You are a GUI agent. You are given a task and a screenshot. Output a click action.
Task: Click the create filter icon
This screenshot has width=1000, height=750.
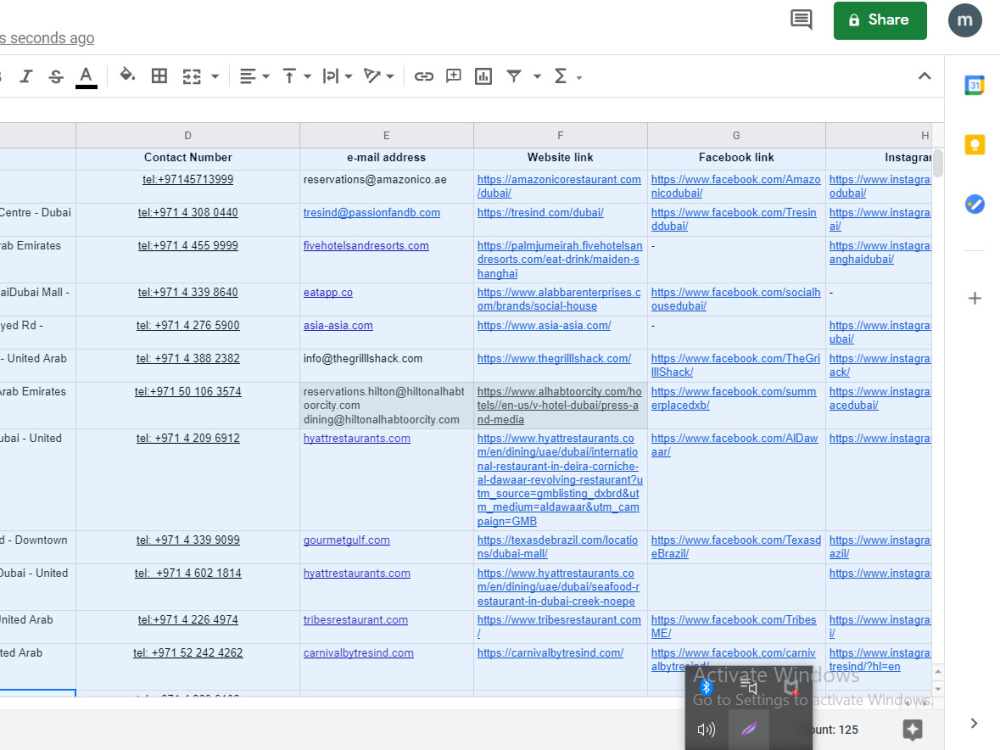pyautogui.click(x=514, y=77)
